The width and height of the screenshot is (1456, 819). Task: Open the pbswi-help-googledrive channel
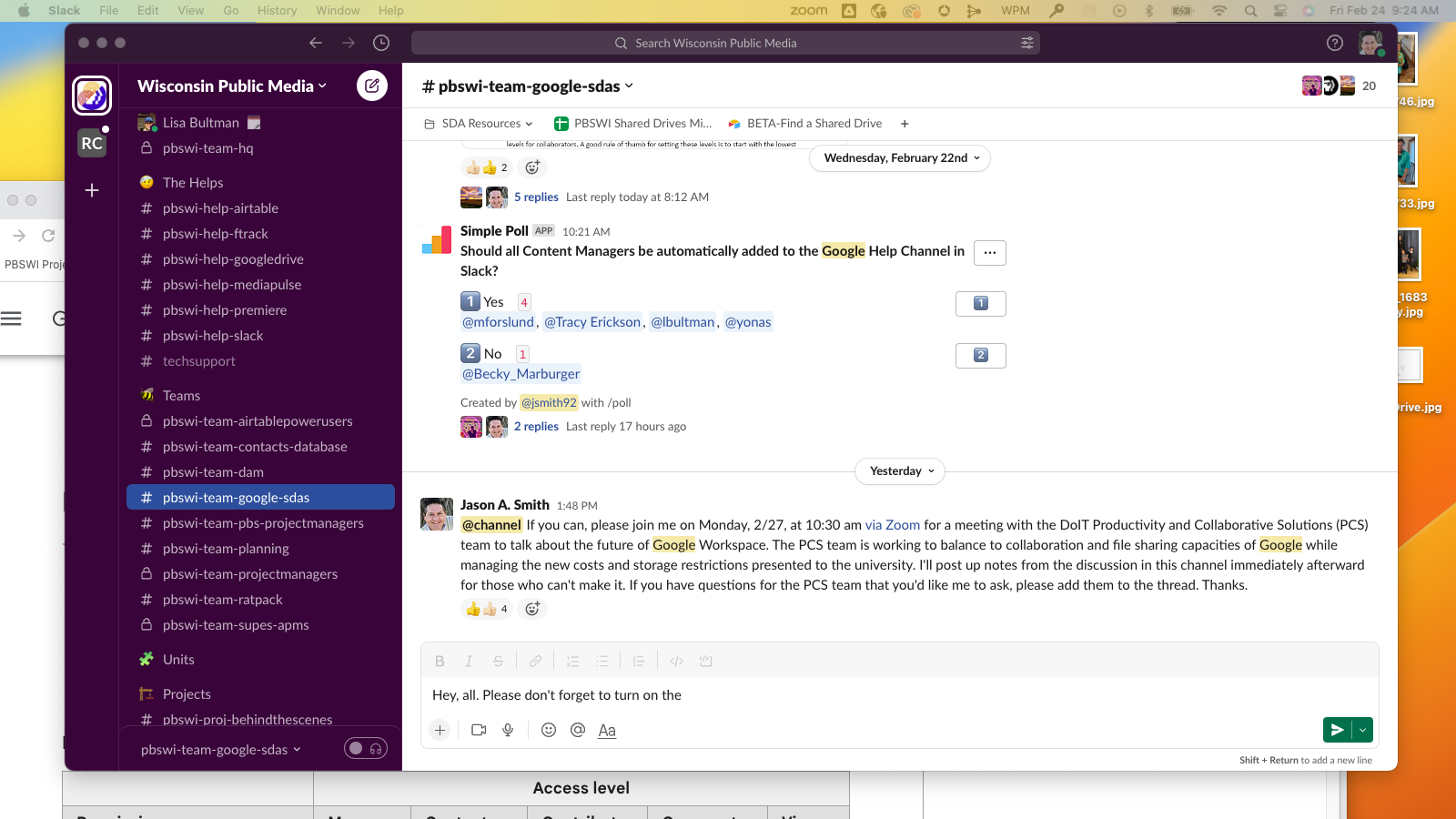[x=233, y=259]
